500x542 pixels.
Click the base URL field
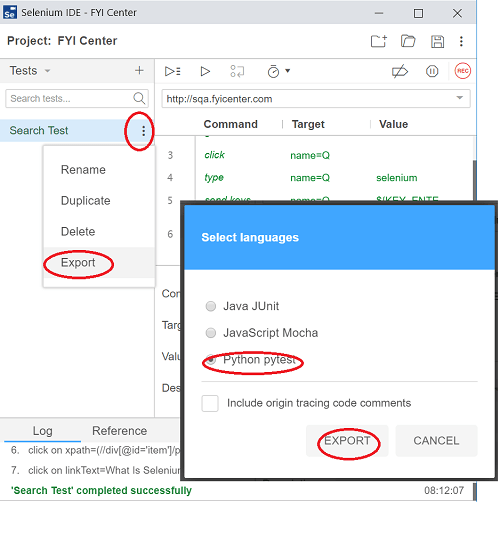pos(316,99)
